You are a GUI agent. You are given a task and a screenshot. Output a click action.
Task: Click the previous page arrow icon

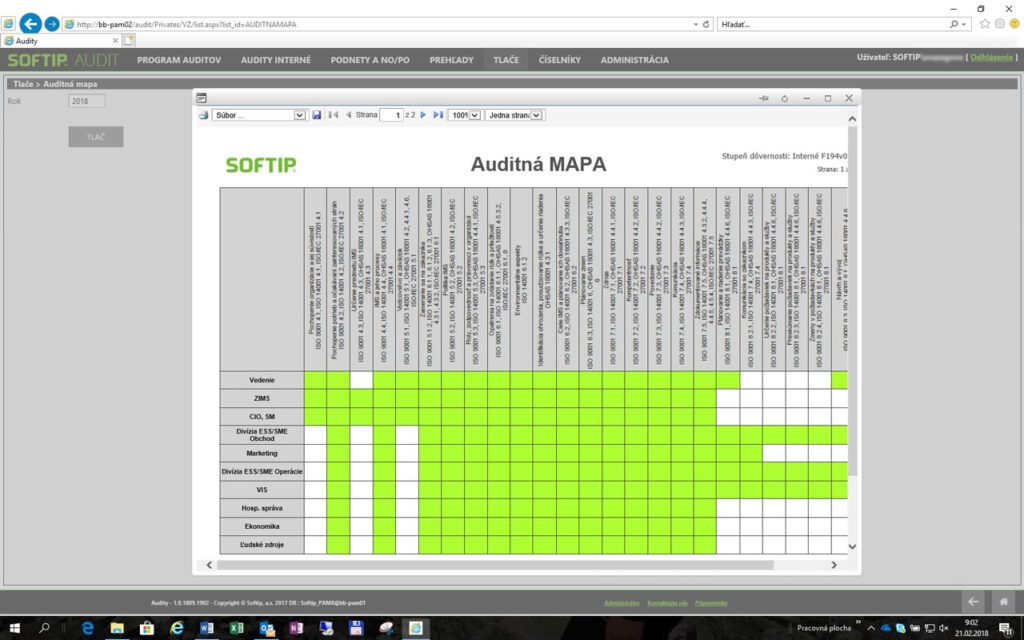pyautogui.click(x=348, y=114)
